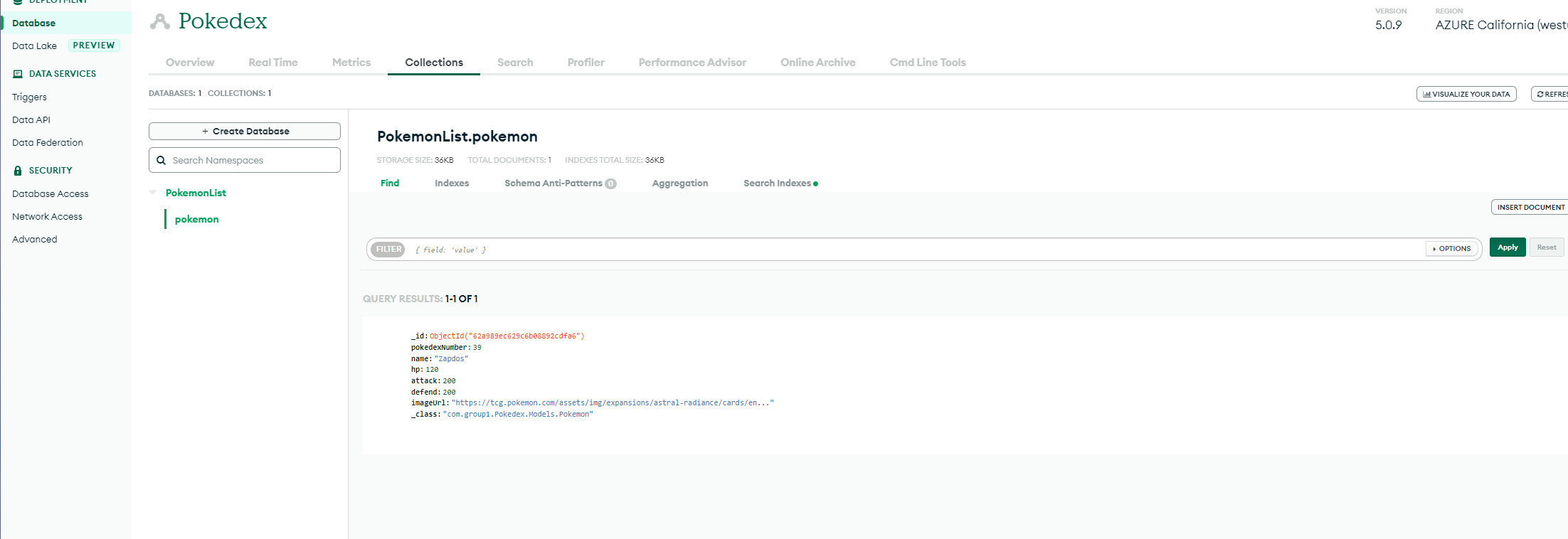This screenshot has width=1568, height=539.
Task: Click the Schema Anti-Patterns count badge
Action: (x=610, y=183)
